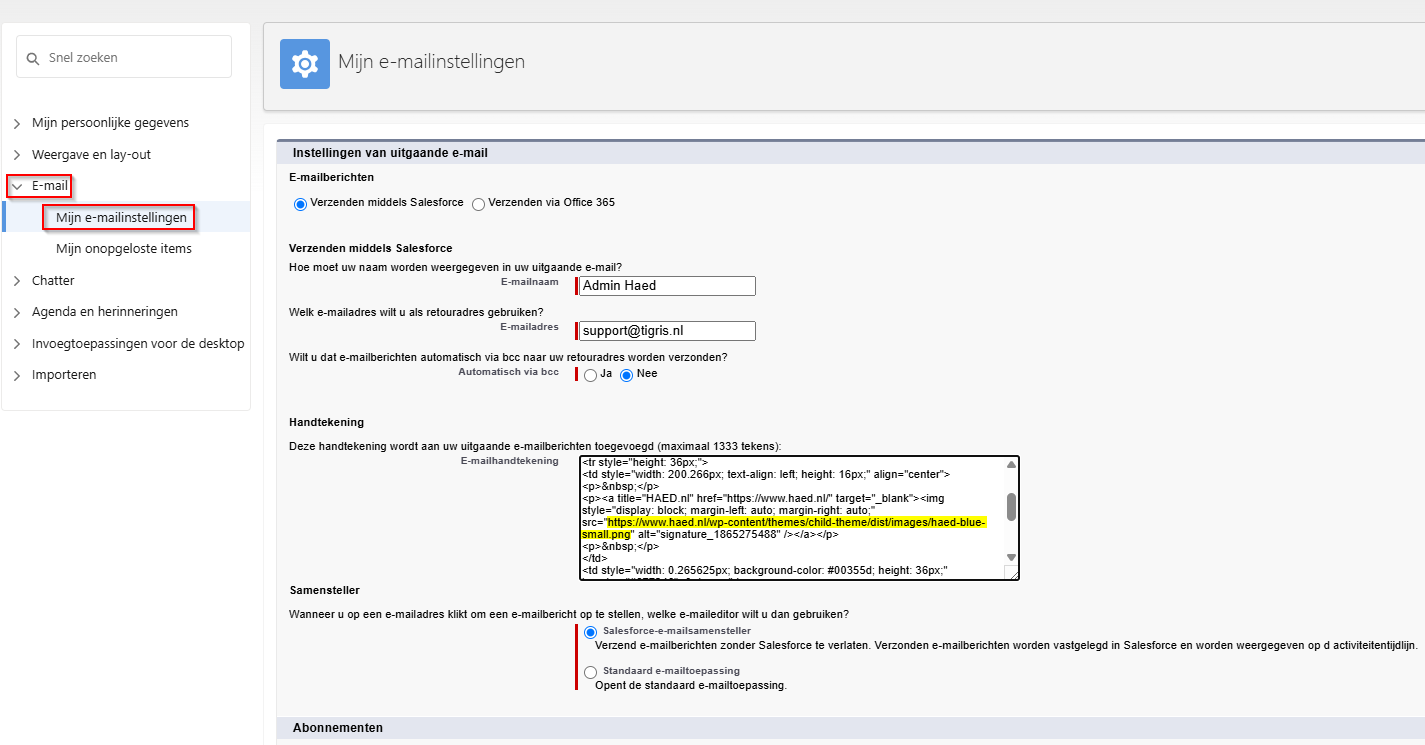Open Mijn persoonlijke gegevens menu item
The height and width of the screenshot is (745, 1425).
pos(110,123)
